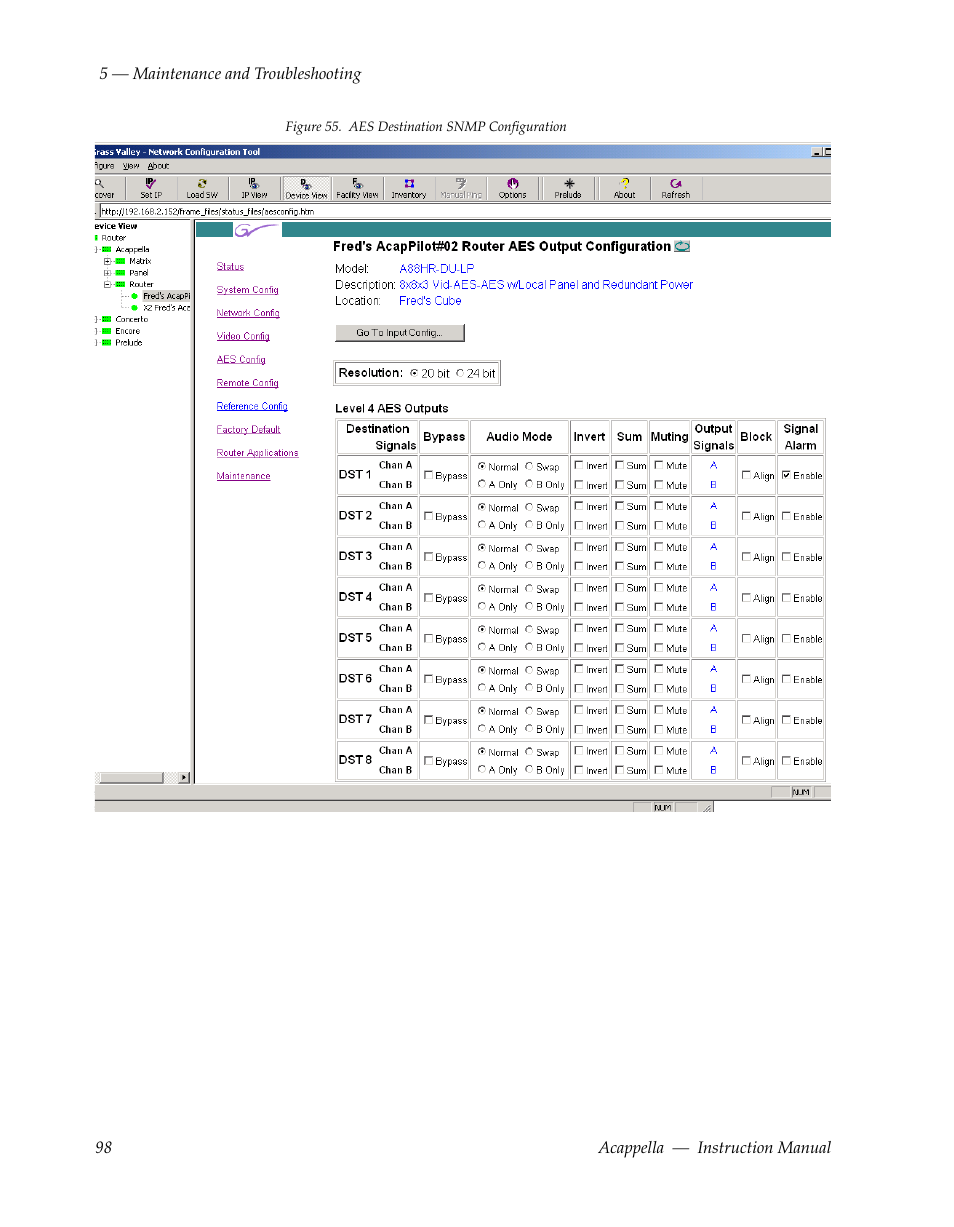
Task: Expand the Panel node
Action: pos(108,272)
